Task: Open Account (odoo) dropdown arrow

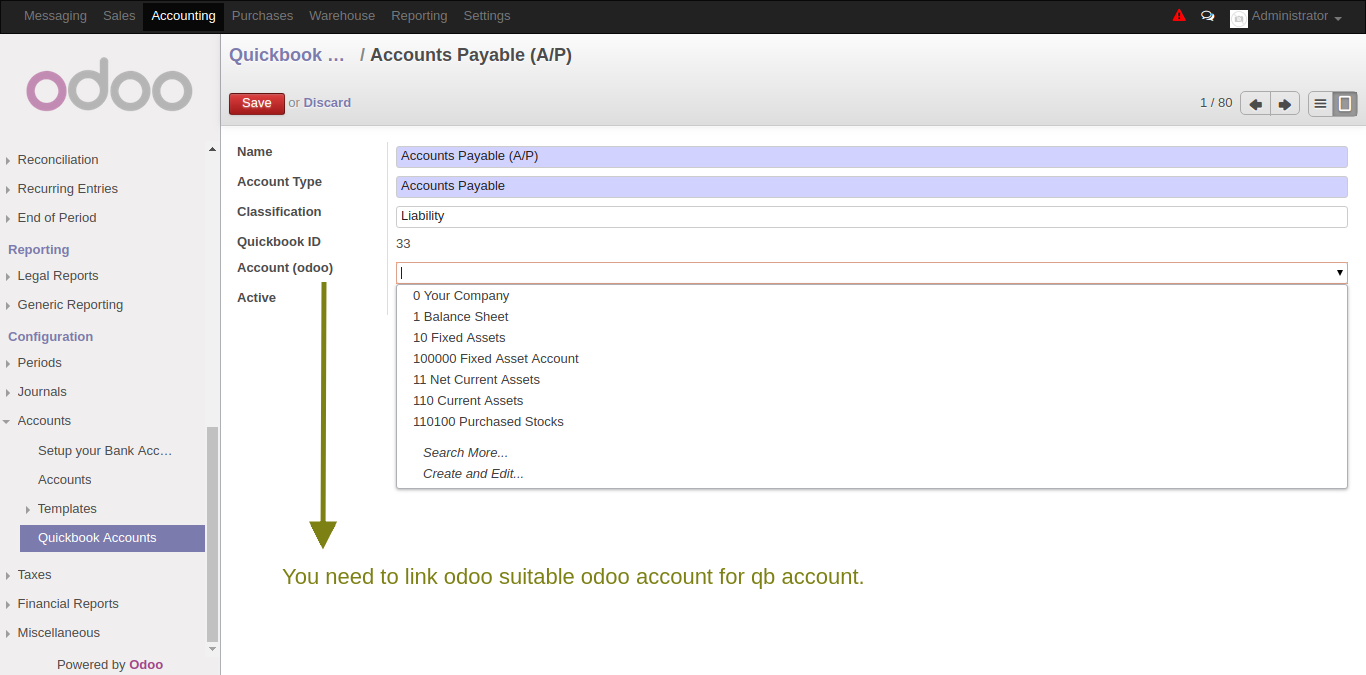Action: (1339, 273)
